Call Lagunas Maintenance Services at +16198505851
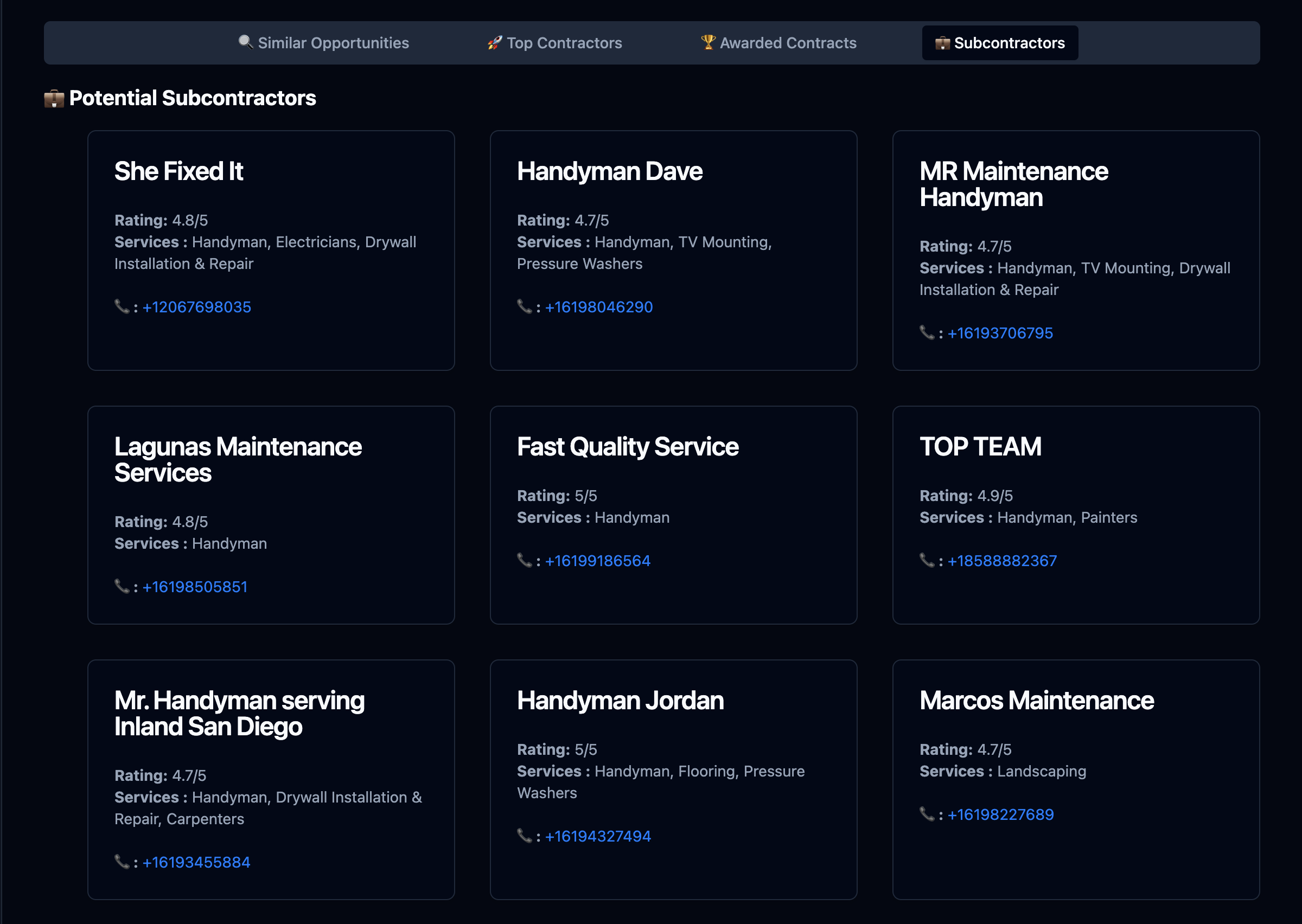The width and height of the screenshot is (1302, 924). click(195, 587)
